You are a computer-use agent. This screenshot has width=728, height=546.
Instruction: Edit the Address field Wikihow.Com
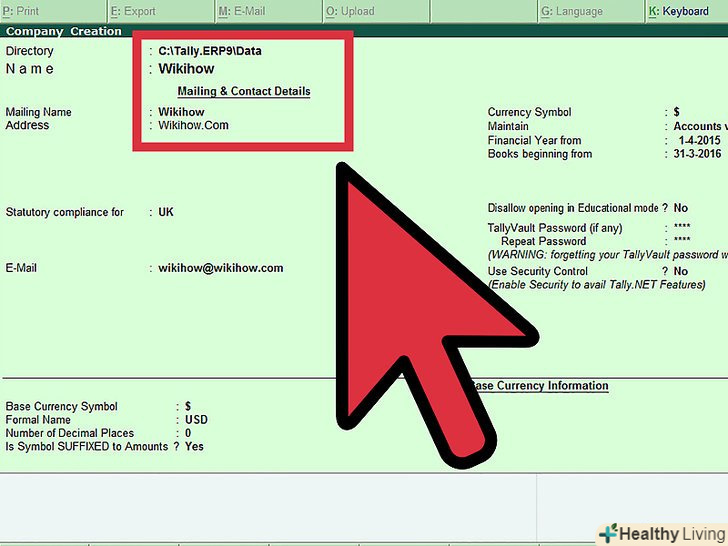193,125
